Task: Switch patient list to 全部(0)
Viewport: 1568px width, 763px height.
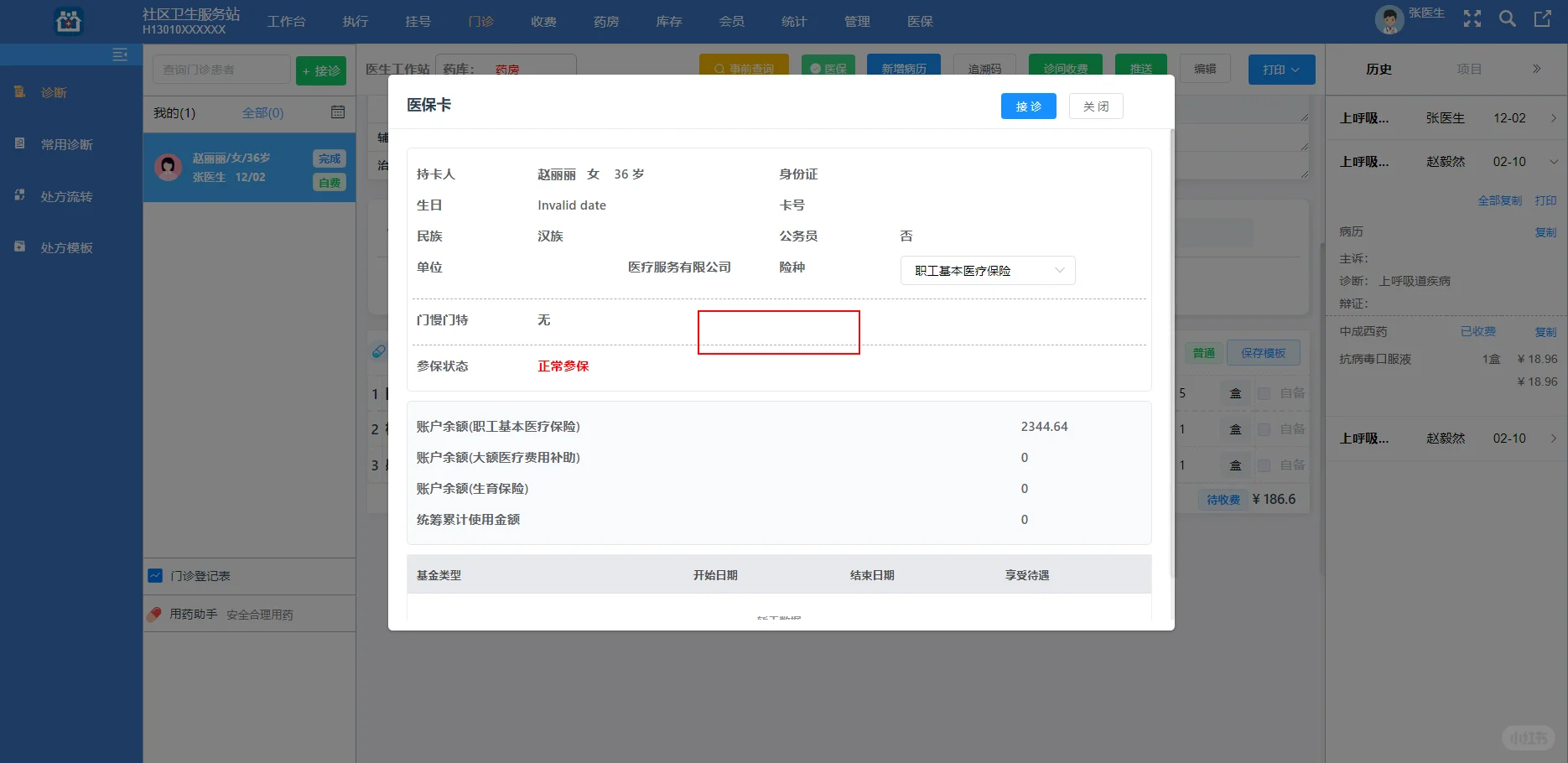Action: point(262,112)
